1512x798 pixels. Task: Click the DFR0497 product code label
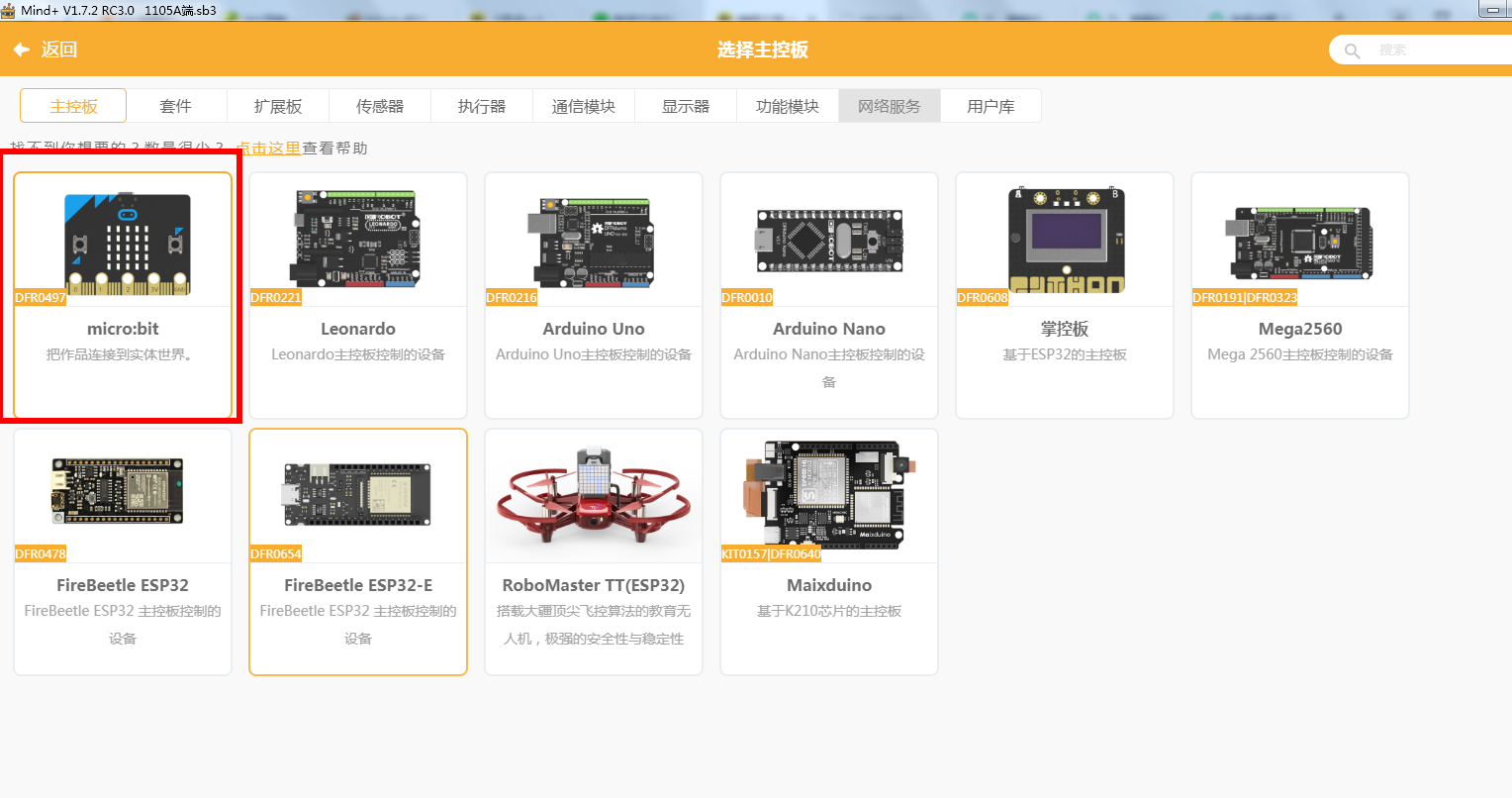click(x=41, y=298)
